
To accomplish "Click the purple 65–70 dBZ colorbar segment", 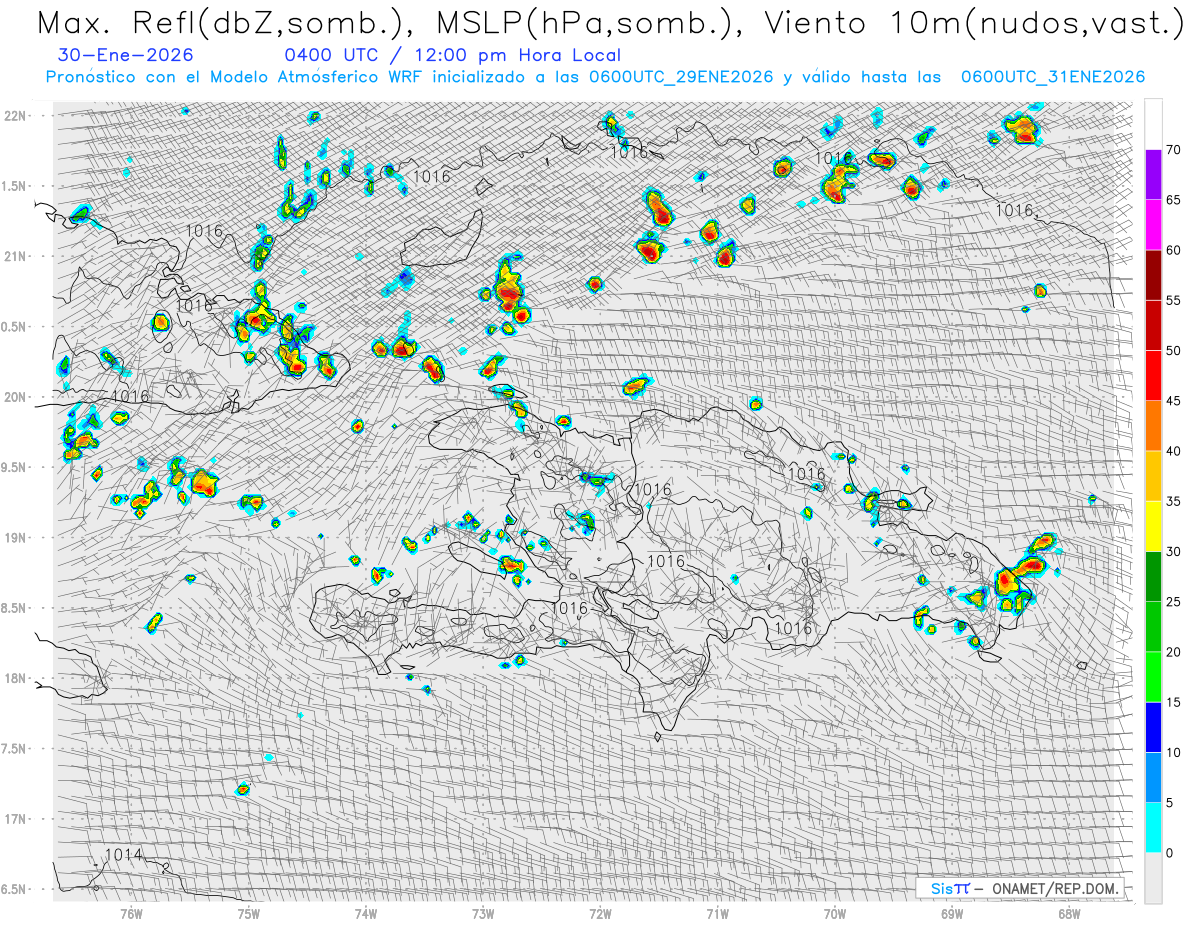I will coord(1153,175).
